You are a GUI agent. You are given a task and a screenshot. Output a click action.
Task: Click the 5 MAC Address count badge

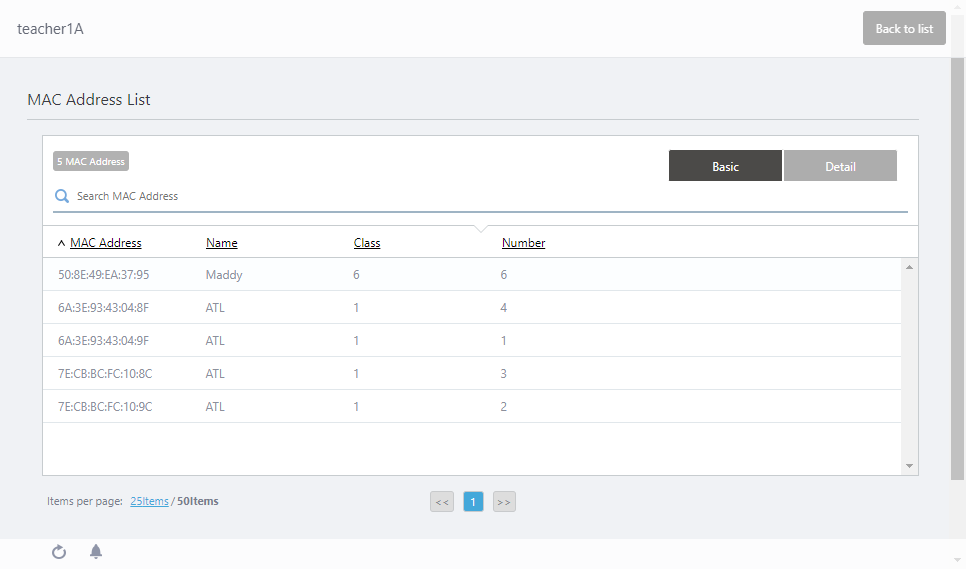point(91,162)
